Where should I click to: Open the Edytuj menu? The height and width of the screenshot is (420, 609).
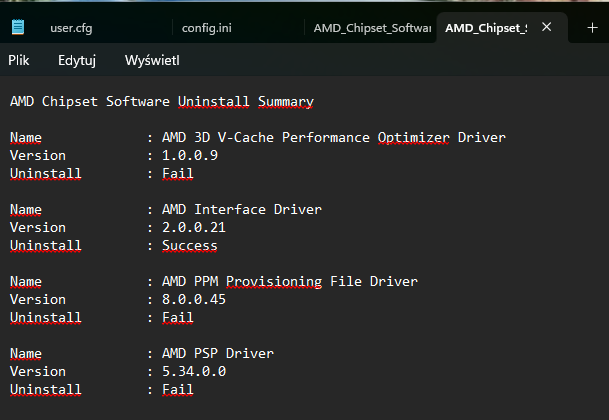coord(77,61)
